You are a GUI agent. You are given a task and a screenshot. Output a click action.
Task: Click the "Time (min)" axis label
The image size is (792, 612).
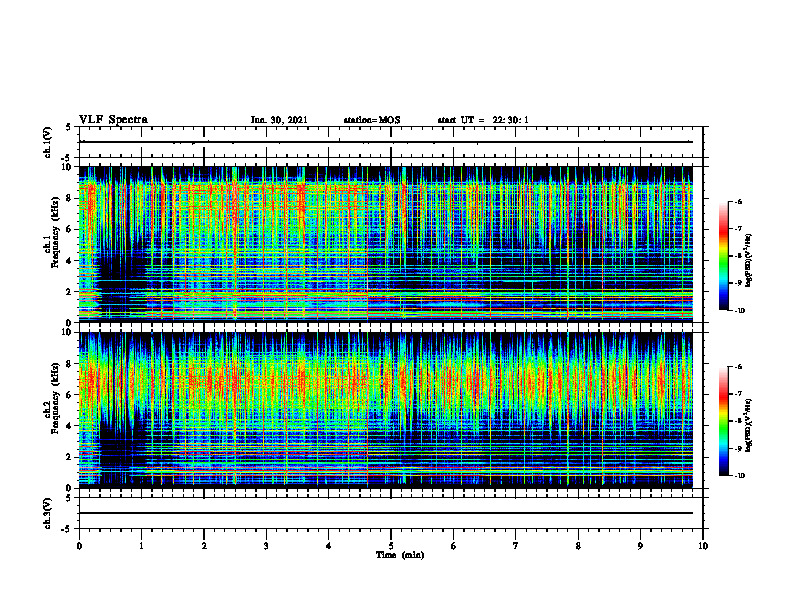click(400, 555)
